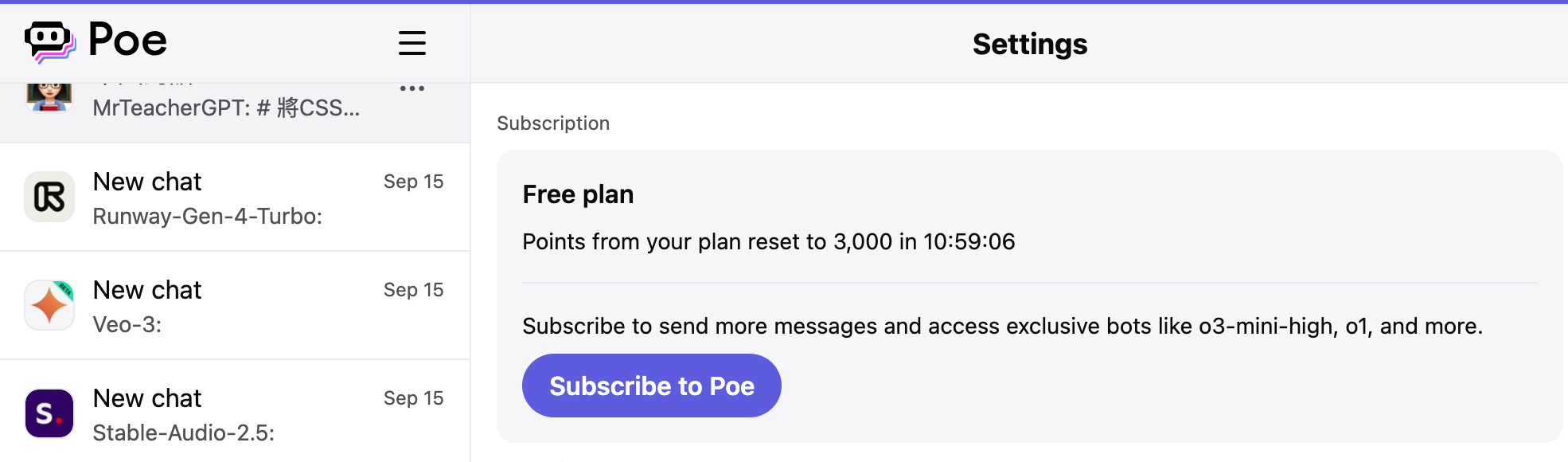Click the Stable Audio purple bot icon
Screen dimensions: 1568x462
pos(49,413)
